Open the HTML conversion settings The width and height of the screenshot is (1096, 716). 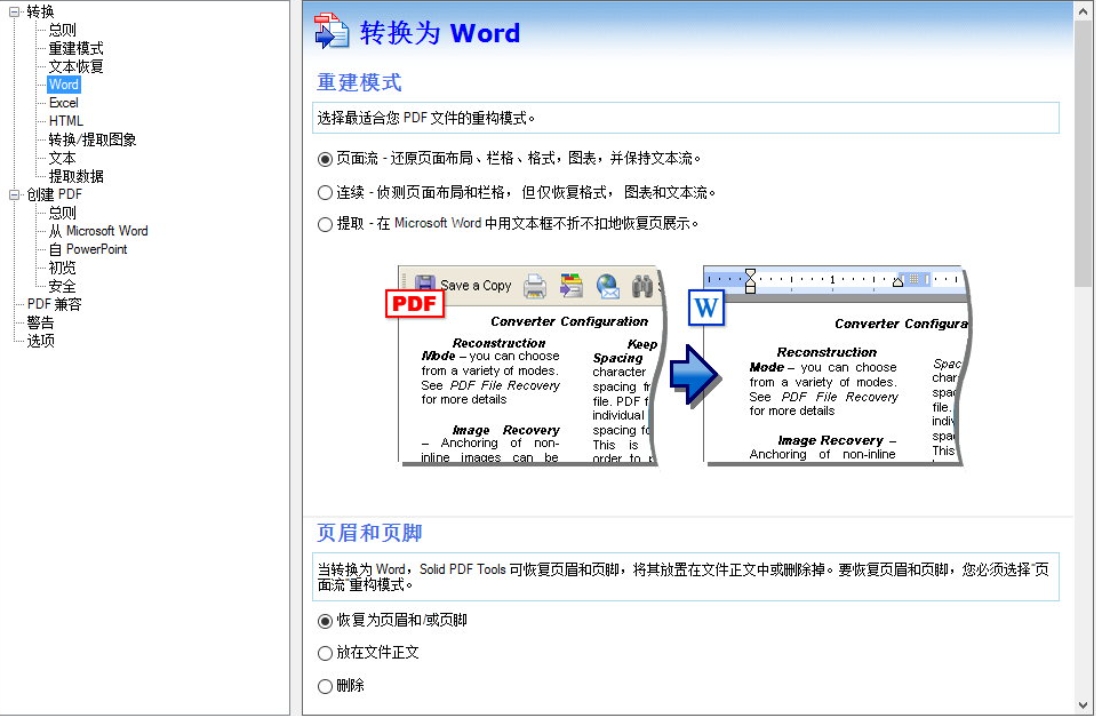[x=64, y=120]
